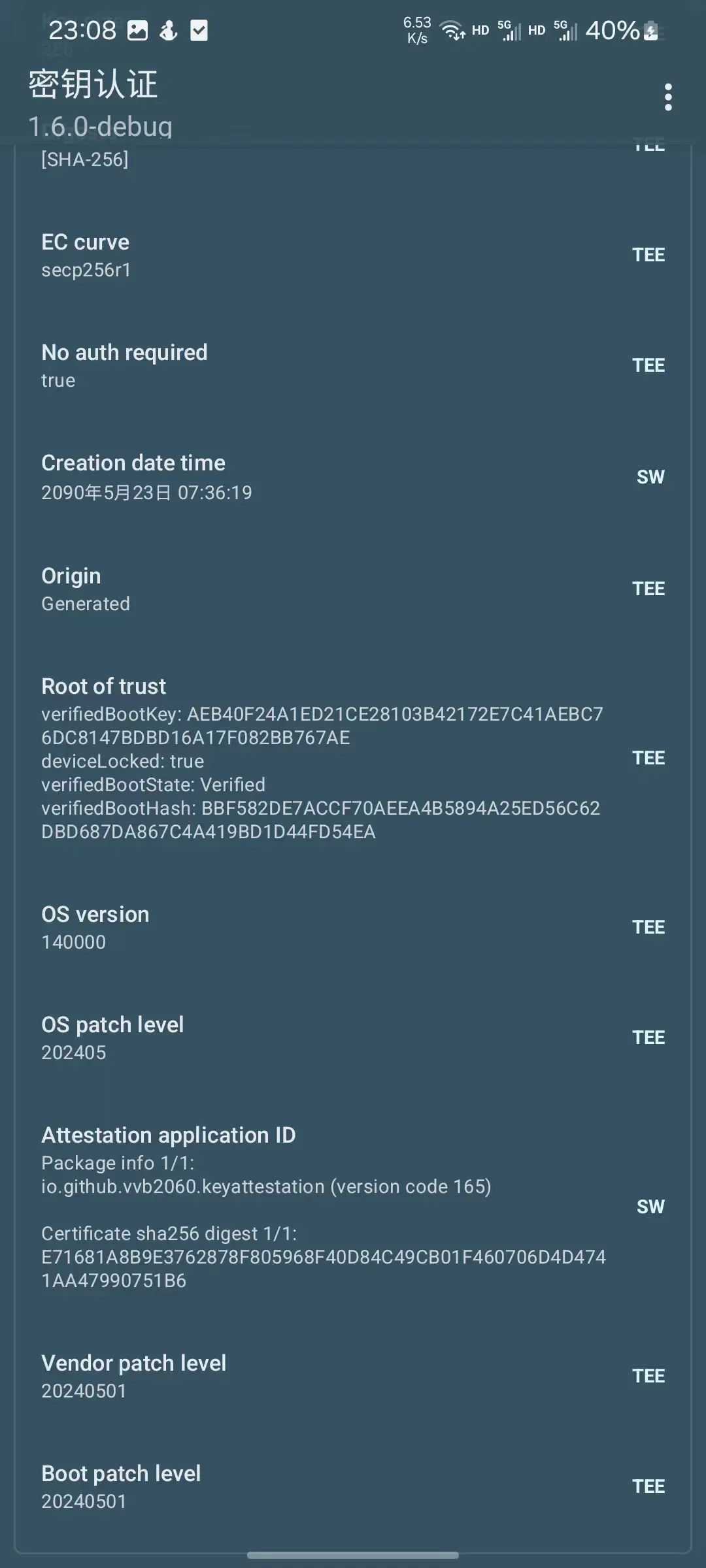Tap the SW badge beside Creation date time

pos(650,477)
